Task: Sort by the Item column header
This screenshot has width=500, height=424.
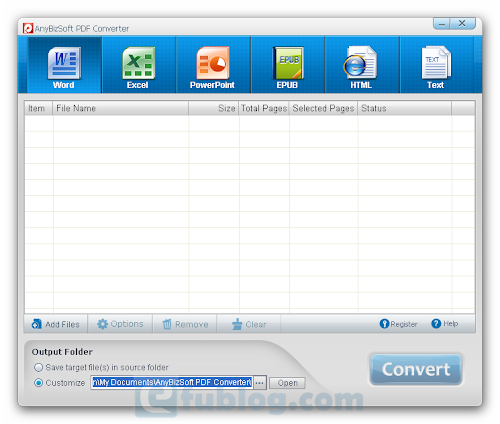Action: pos(39,108)
